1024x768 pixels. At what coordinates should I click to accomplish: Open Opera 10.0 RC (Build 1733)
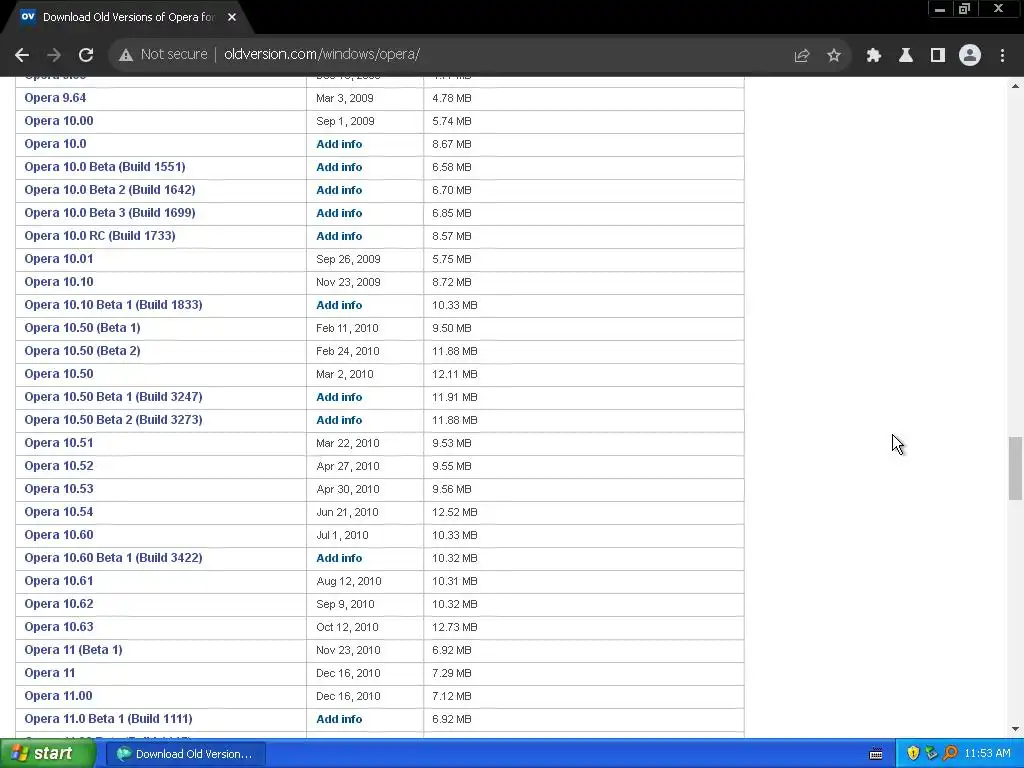tap(100, 236)
